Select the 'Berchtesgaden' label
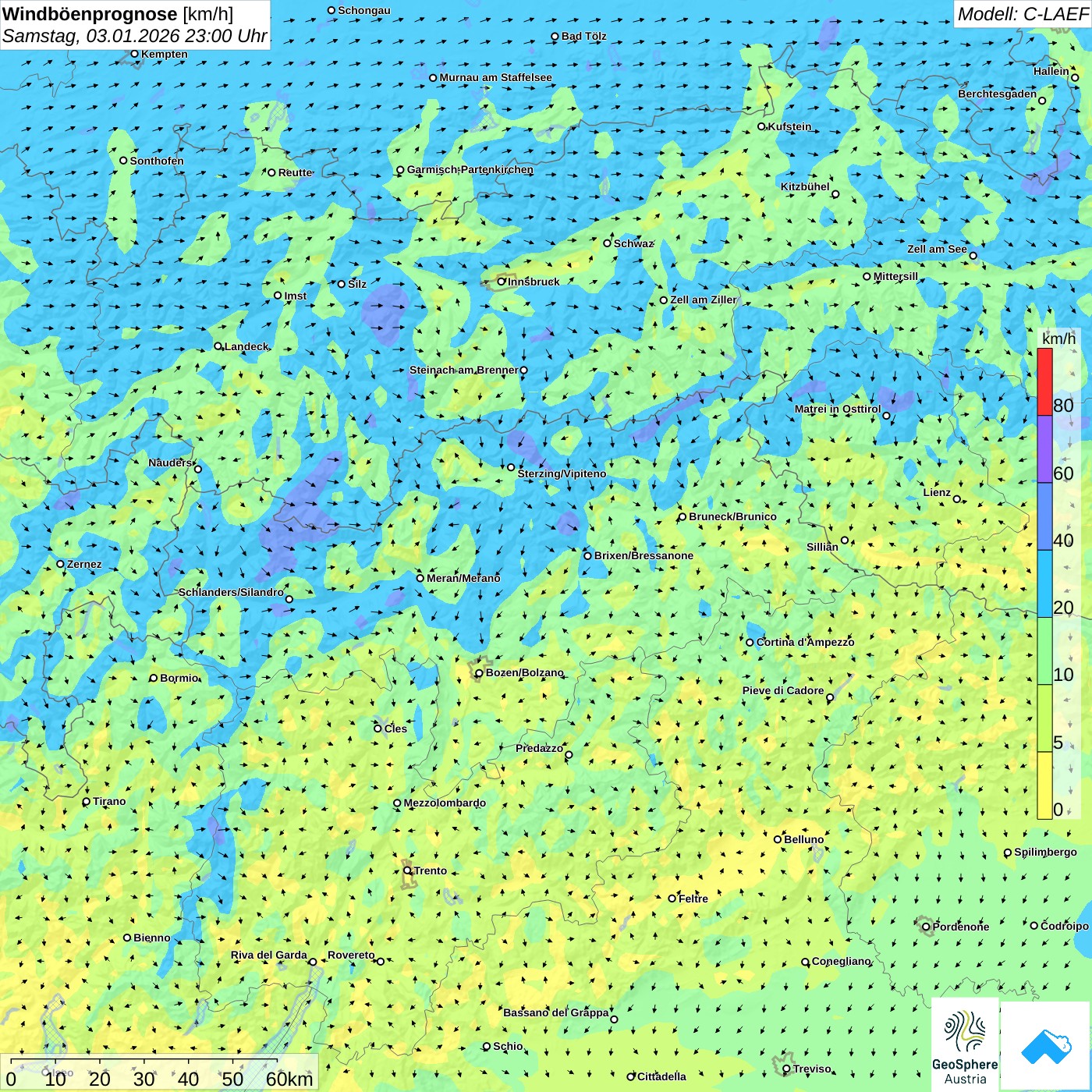Viewport: 1092px width, 1092px height. pos(997,94)
